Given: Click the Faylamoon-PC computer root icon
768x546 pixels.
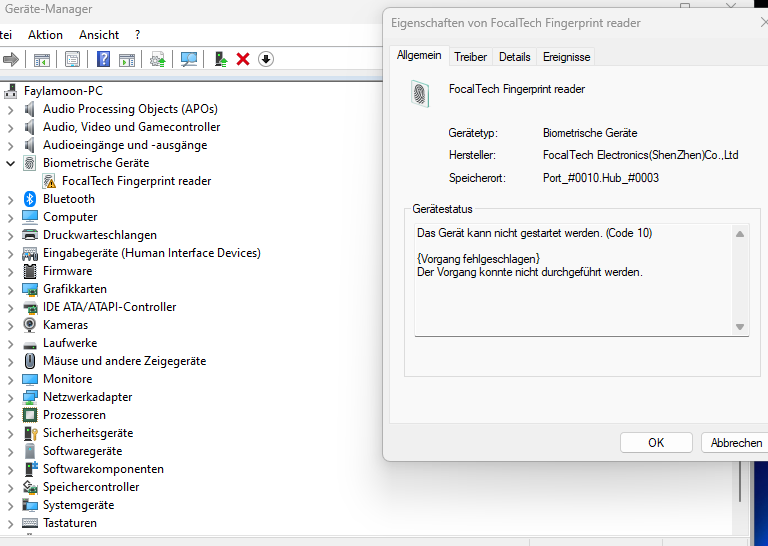Looking at the screenshot, I should coord(11,91).
